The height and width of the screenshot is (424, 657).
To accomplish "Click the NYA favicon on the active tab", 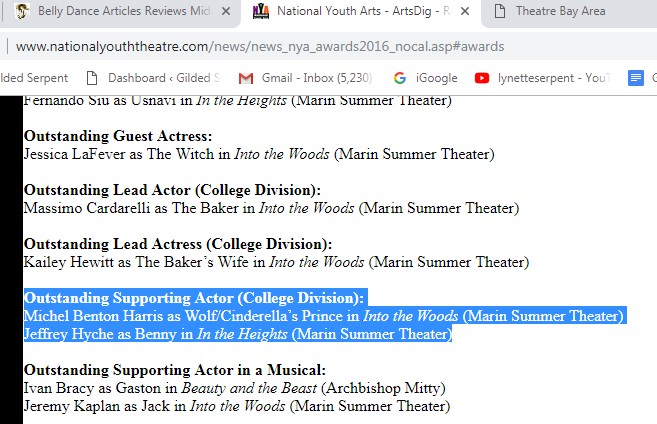I will [x=261, y=12].
